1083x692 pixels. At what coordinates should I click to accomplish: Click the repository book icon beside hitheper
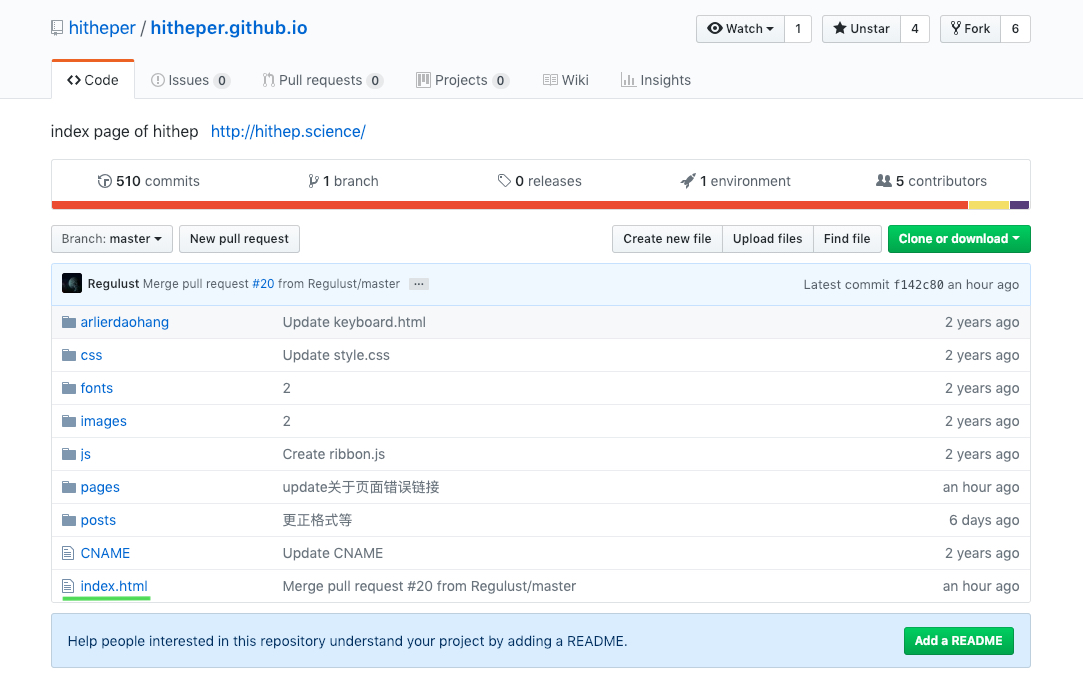point(57,28)
